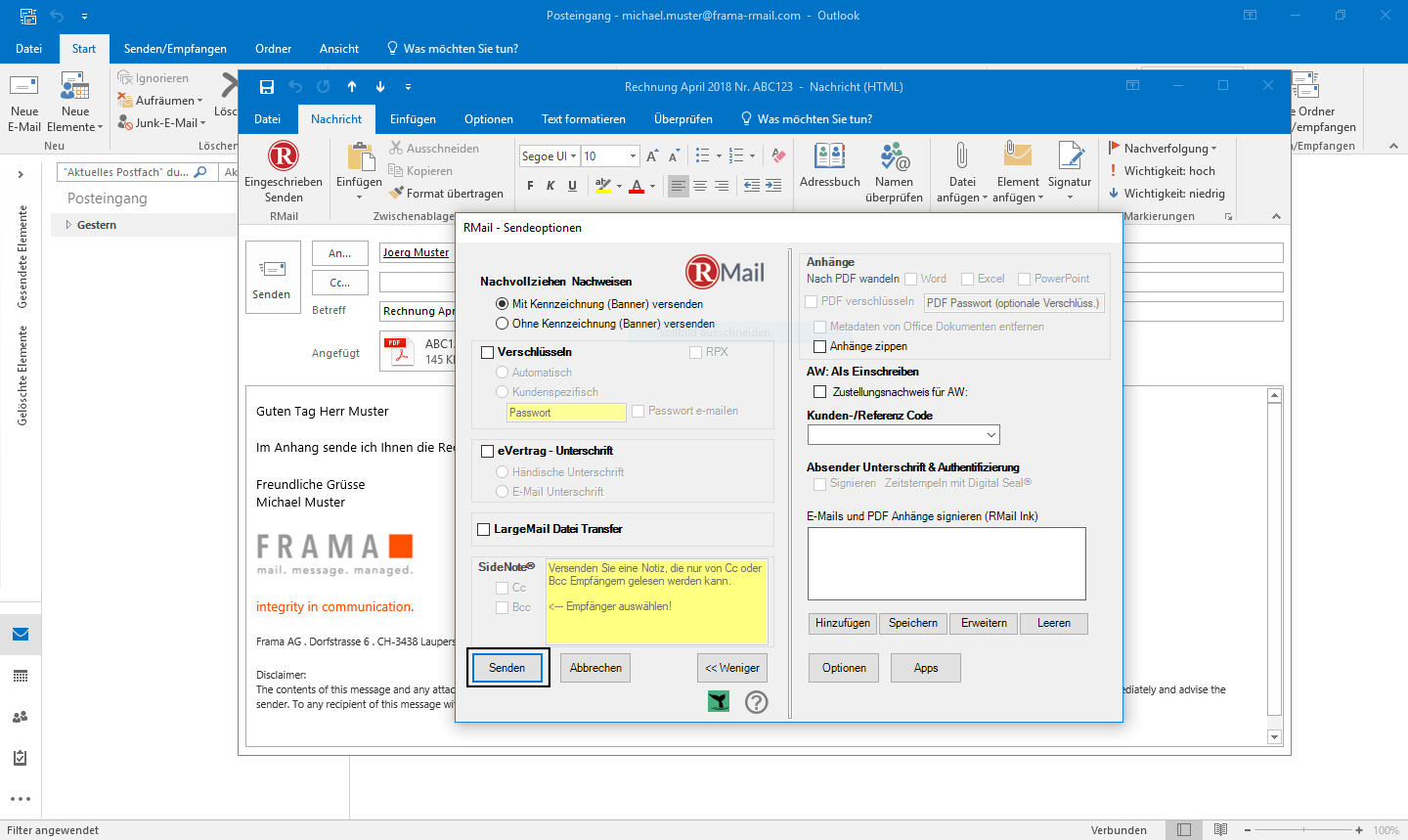Enable the LargeMail Datei Transfer checkbox
This screenshot has width=1408, height=840.
pos(484,530)
